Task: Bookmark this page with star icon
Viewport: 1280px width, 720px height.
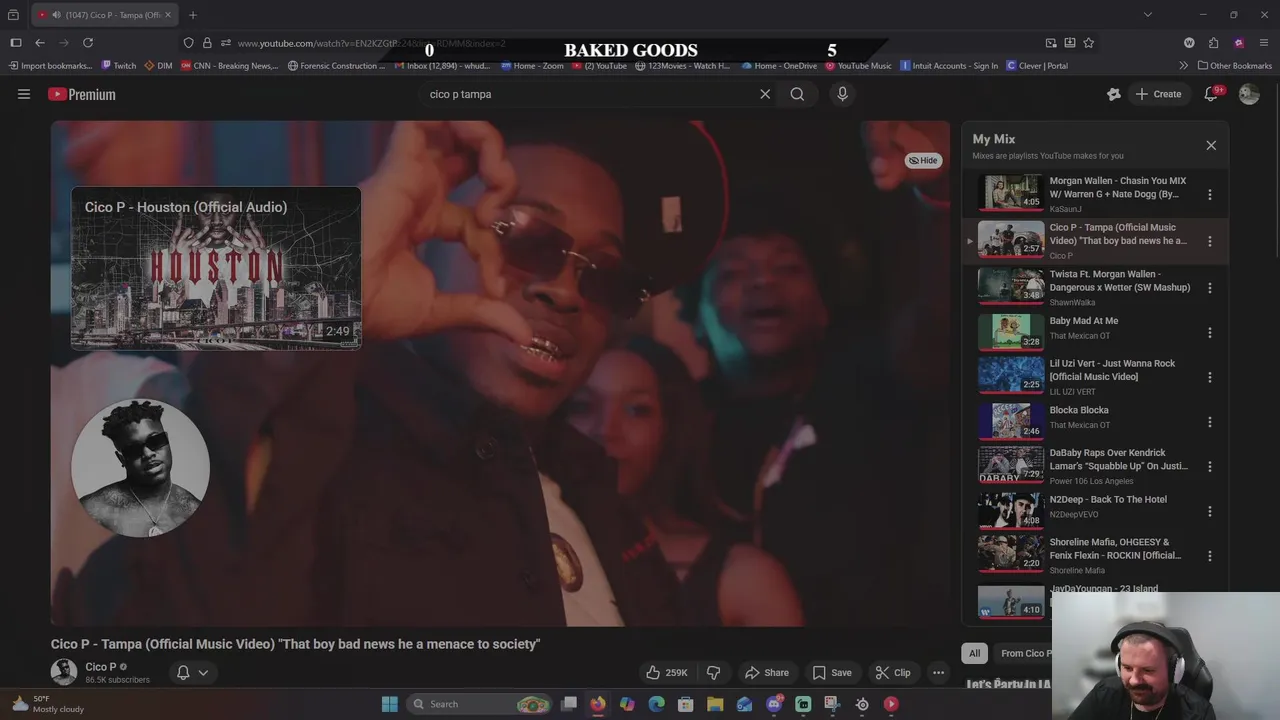Action: pos(1088,43)
